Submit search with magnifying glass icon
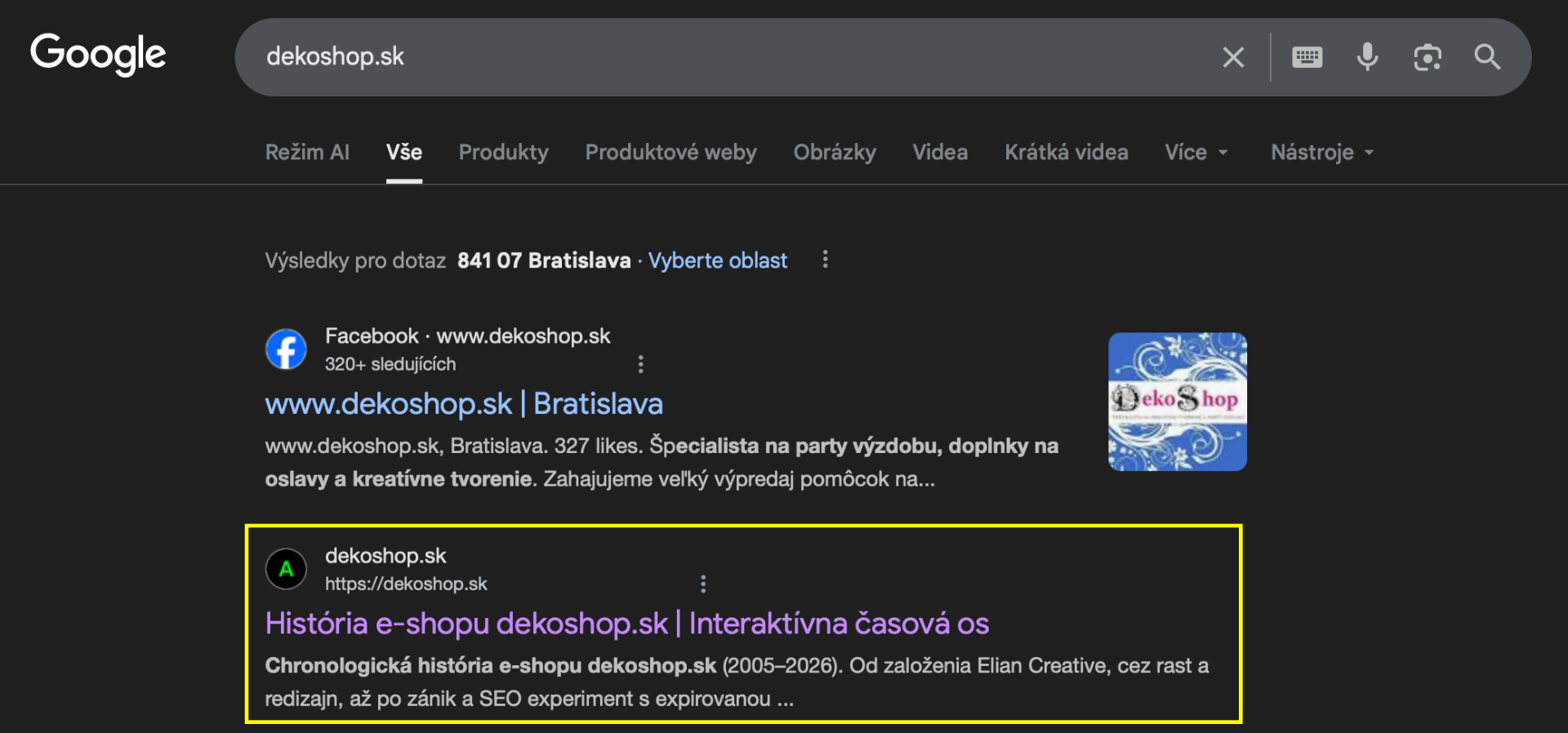The height and width of the screenshot is (733, 1568). coord(1487,57)
